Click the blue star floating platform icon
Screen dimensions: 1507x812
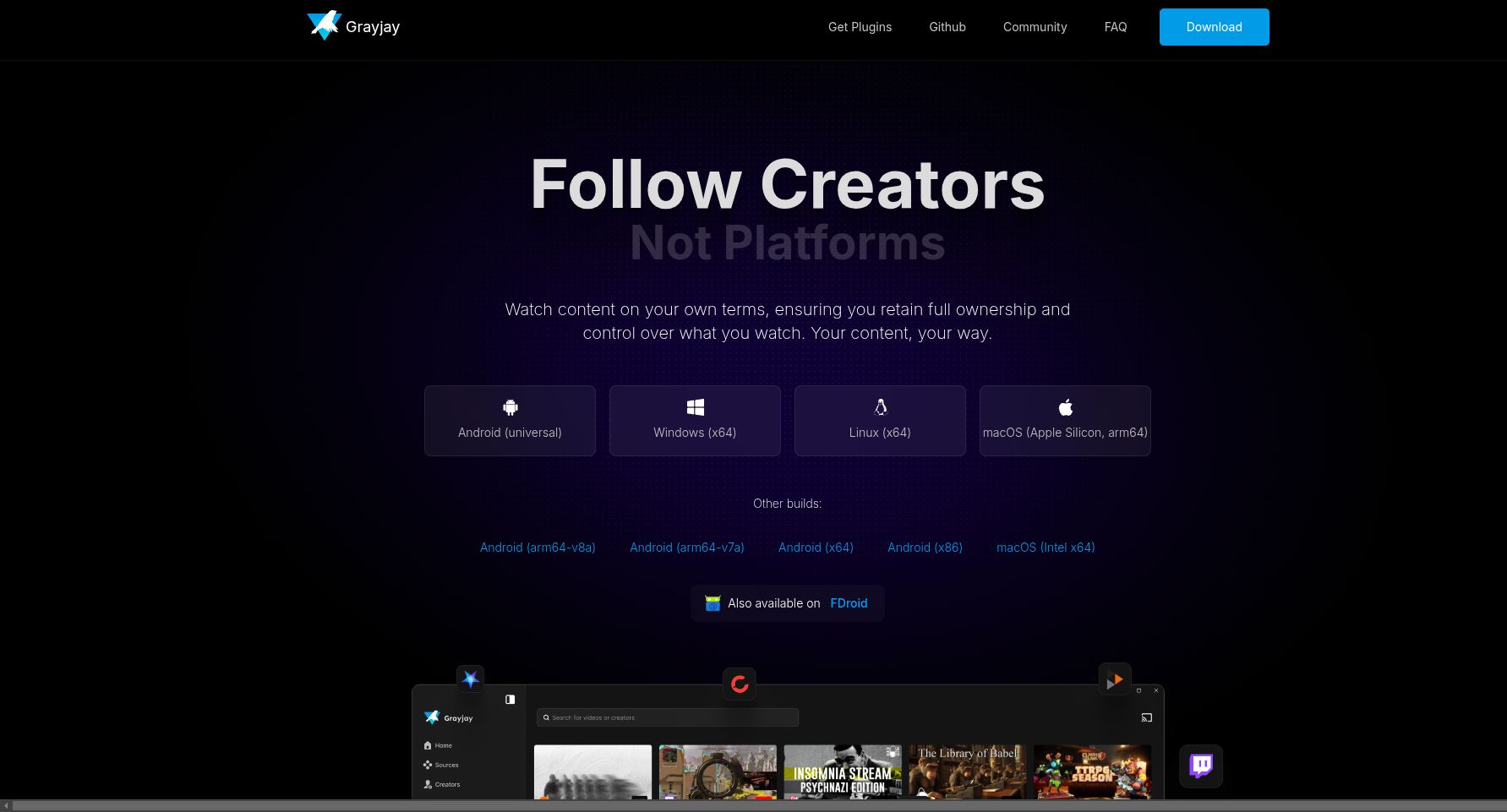[x=470, y=678]
